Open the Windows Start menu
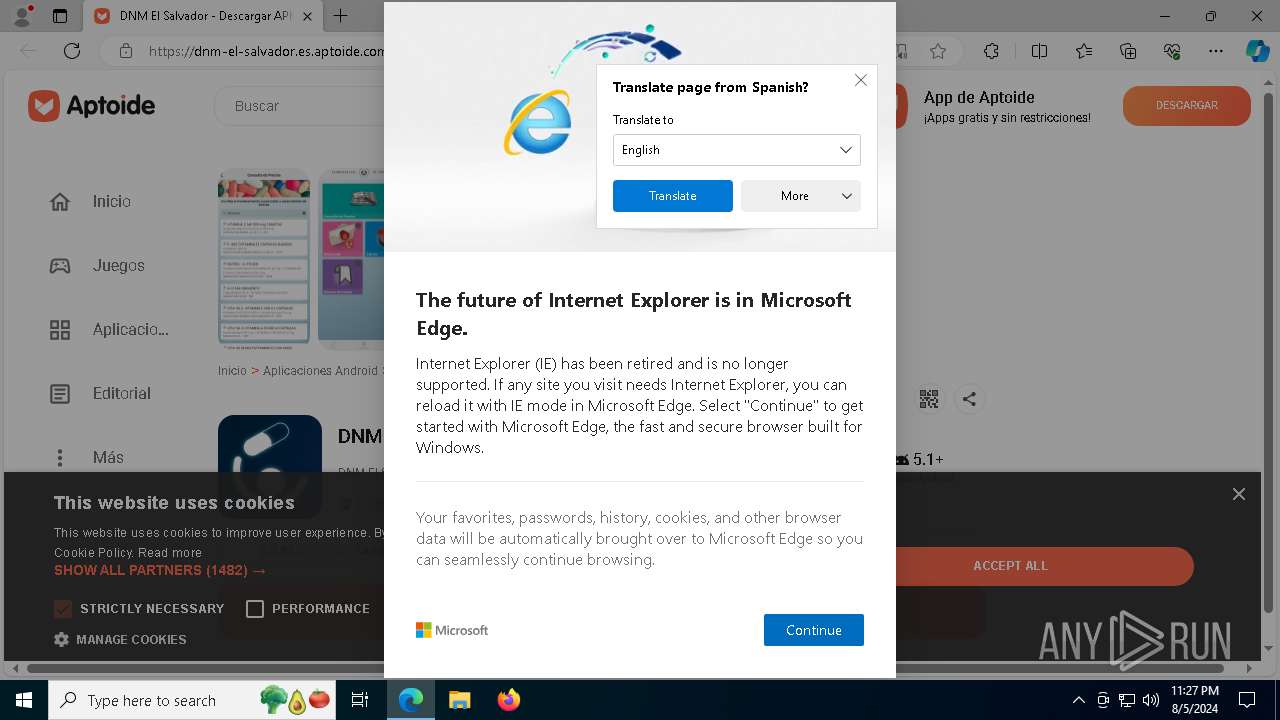1280x720 pixels. tap(24, 700)
